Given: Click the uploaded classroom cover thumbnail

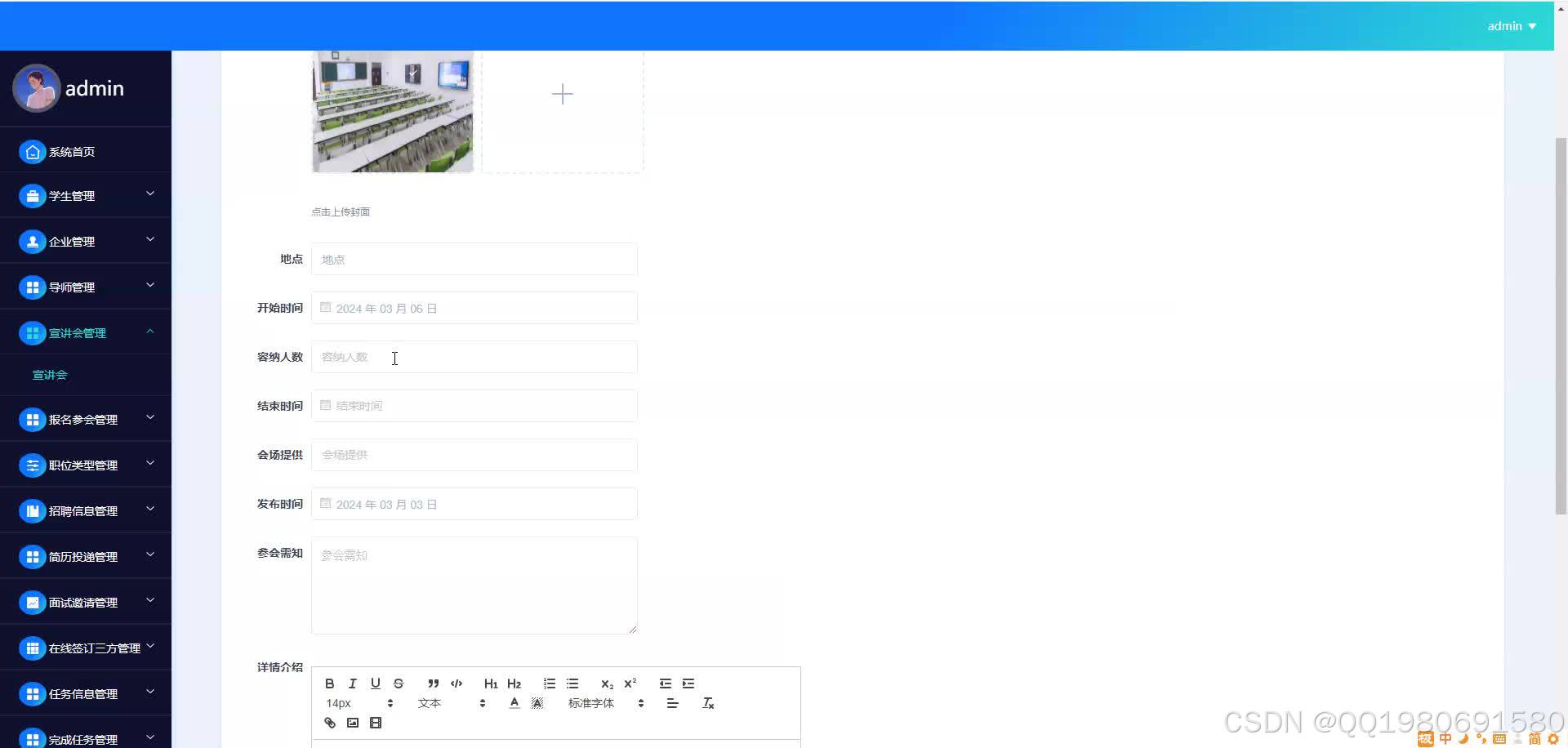Looking at the screenshot, I should [393, 112].
